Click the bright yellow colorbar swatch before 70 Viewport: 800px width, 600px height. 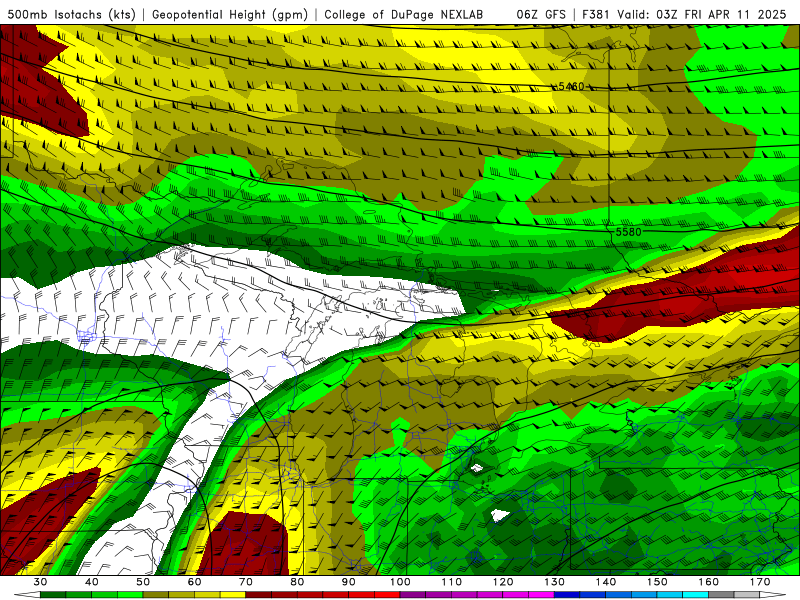(x=233, y=595)
